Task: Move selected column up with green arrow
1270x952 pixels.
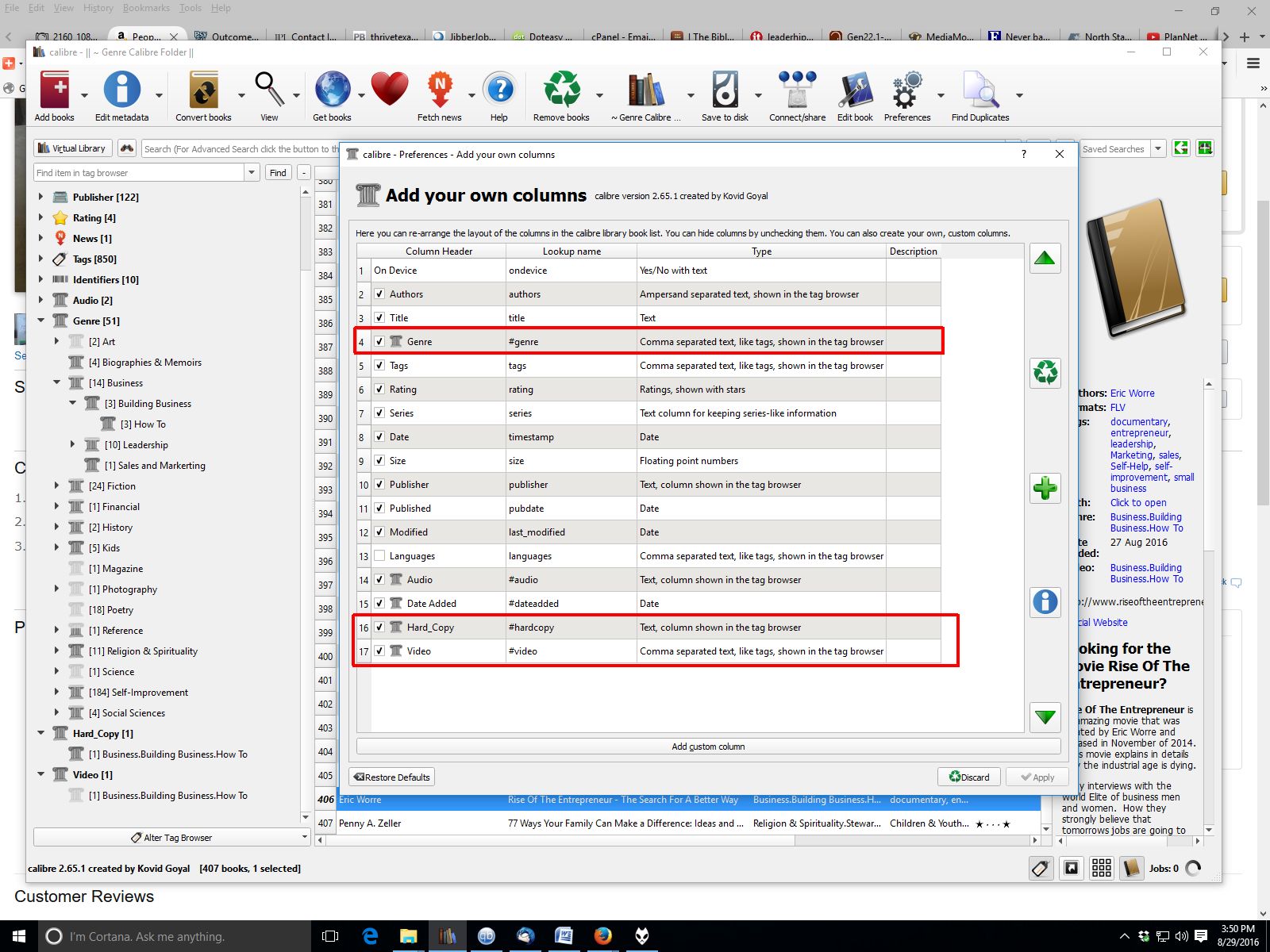Action: pos(1045,258)
